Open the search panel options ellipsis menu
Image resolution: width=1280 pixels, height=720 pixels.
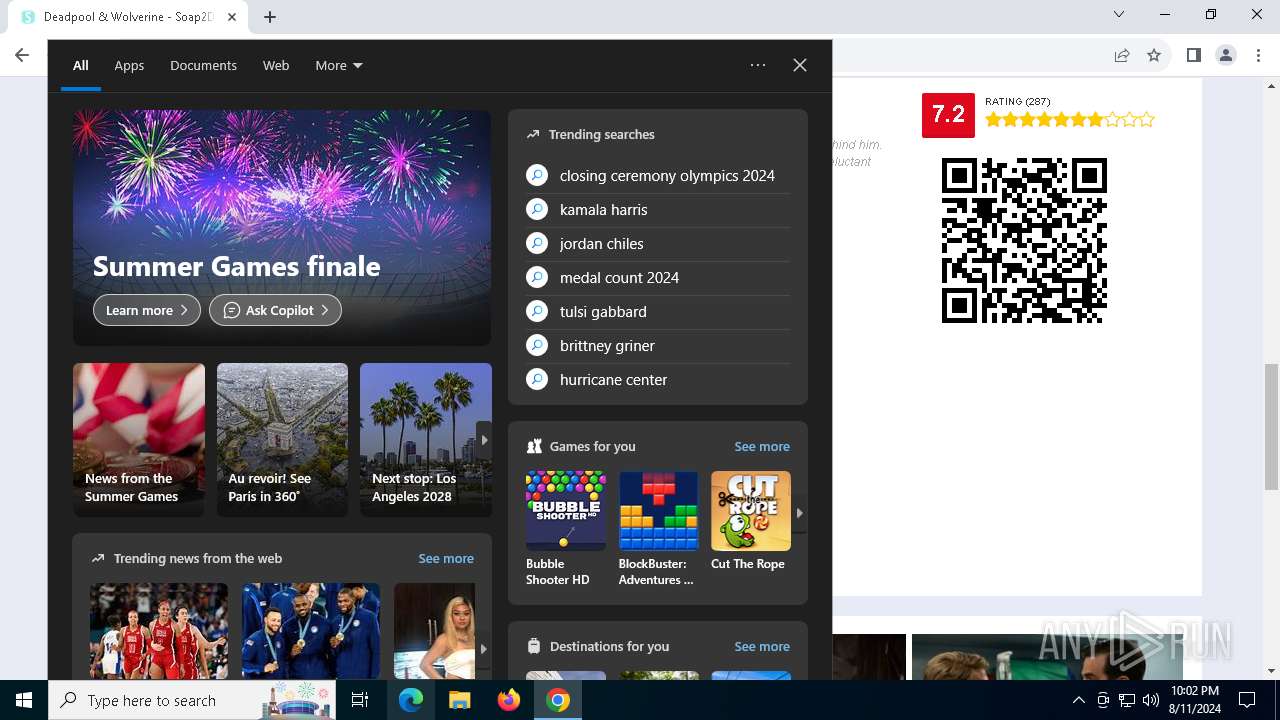click(758, 65)
